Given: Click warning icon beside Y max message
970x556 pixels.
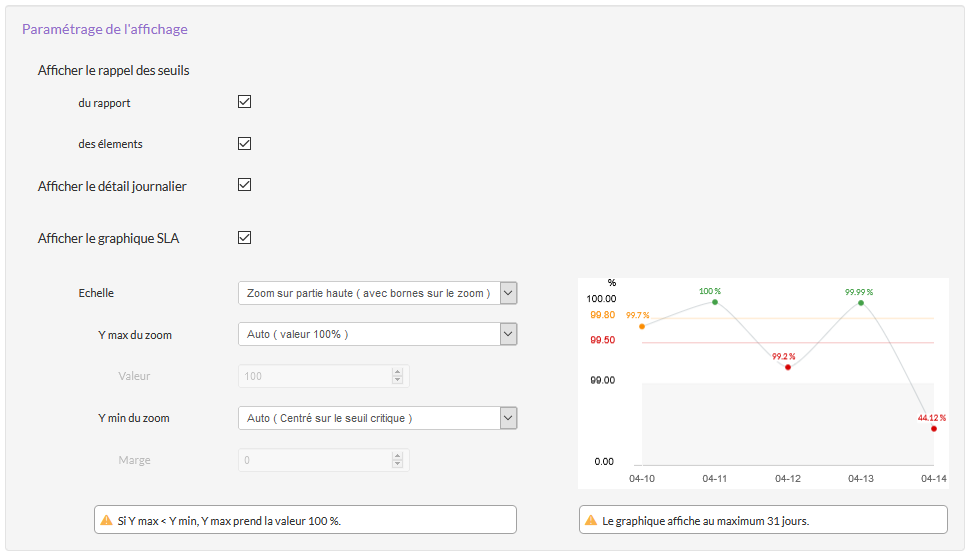Looking at the screenshot, I should pos(106,520).
